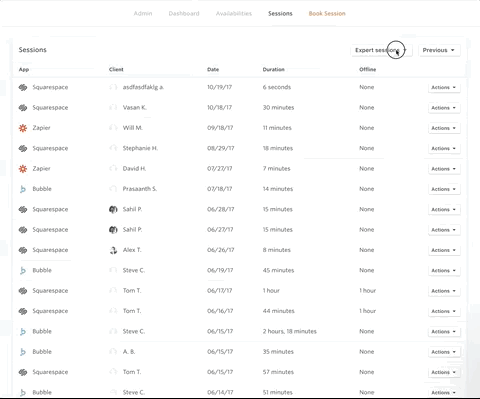480x399 pixels.
Task: Open the Actions dropdown for Vasan K.
Action: (x=444, y=108)
